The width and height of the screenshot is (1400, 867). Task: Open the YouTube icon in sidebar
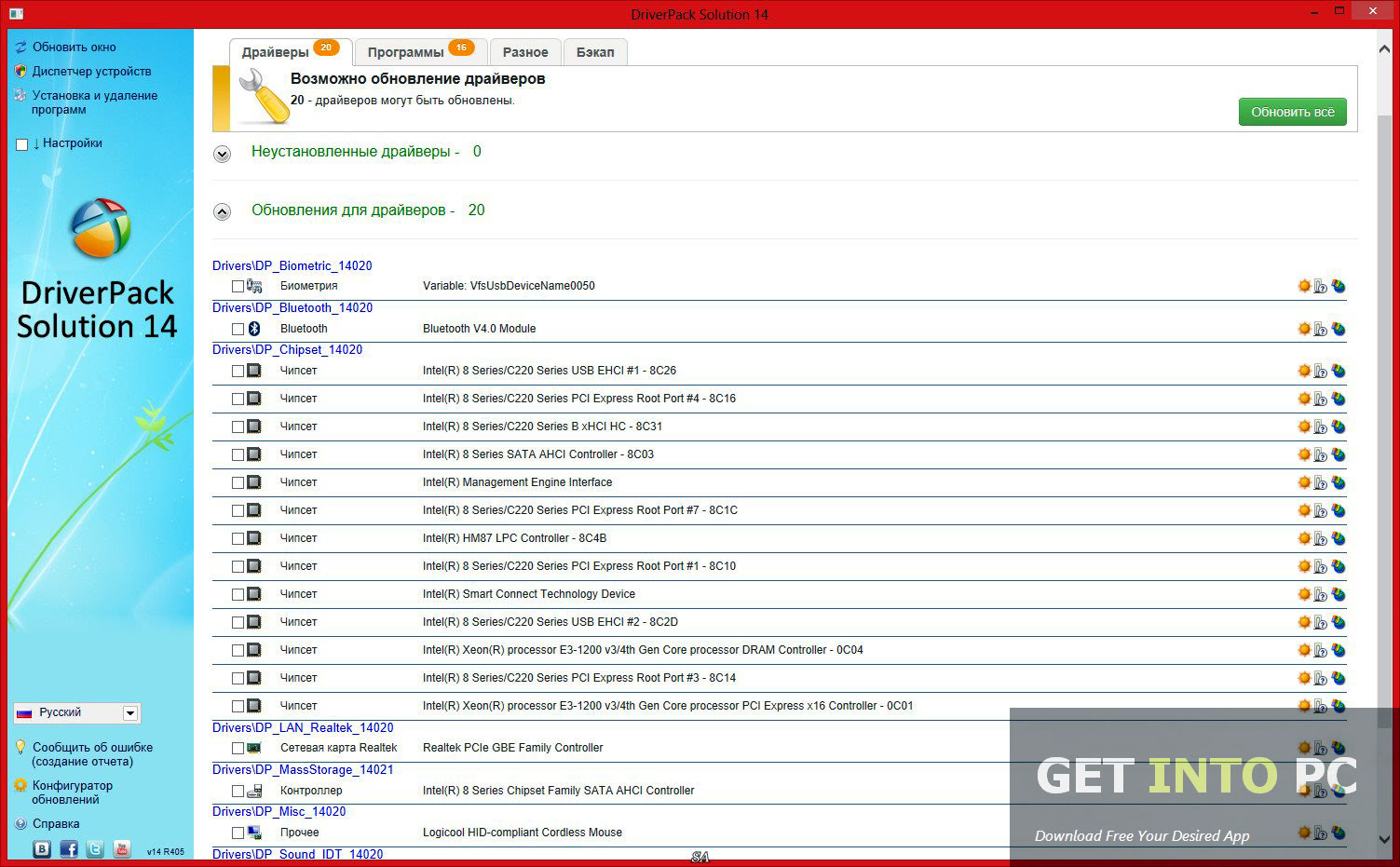coord(122,848)
